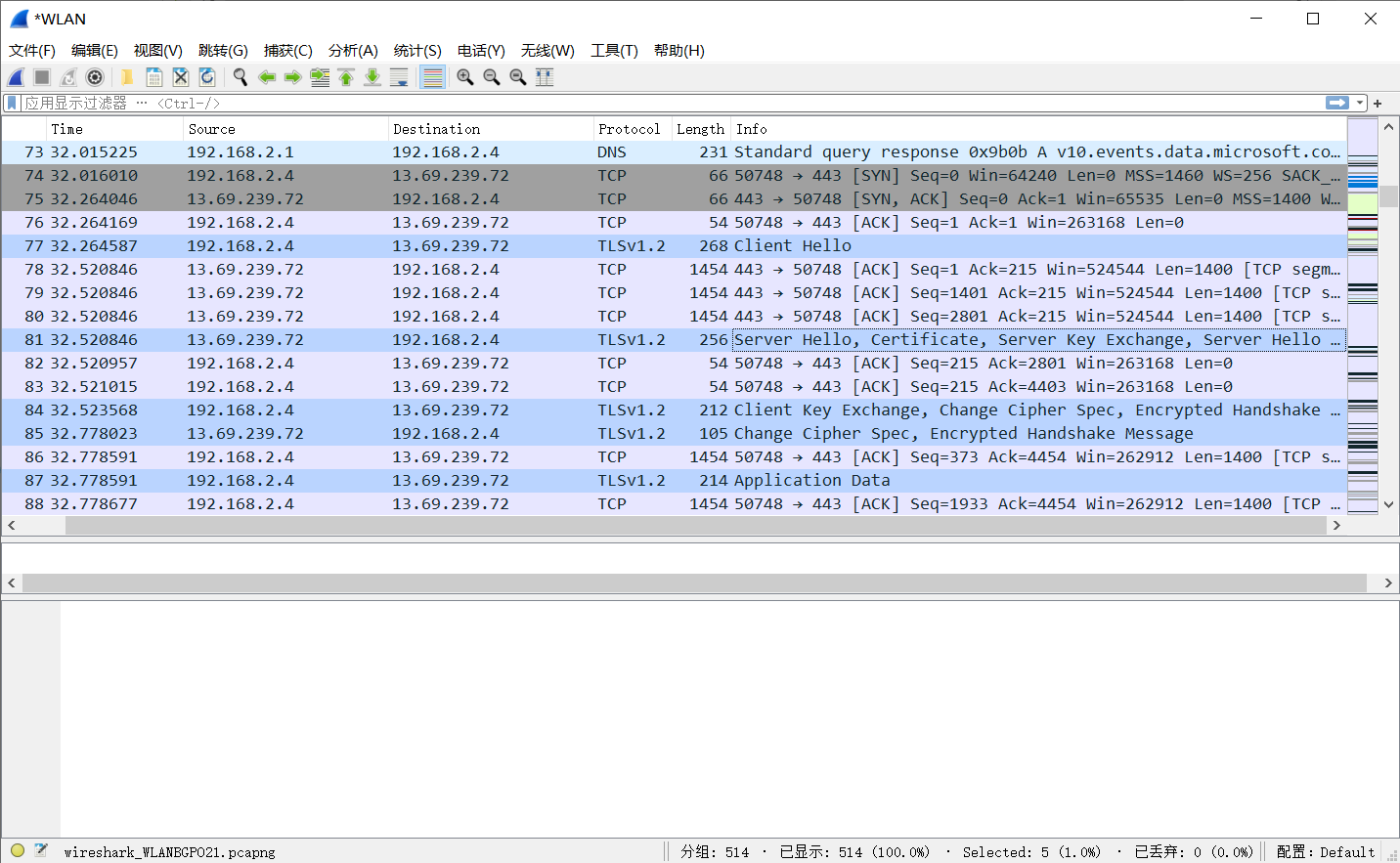Stop the running packet capture
The width and height of the screenshot is (1400, 863).
42,77
